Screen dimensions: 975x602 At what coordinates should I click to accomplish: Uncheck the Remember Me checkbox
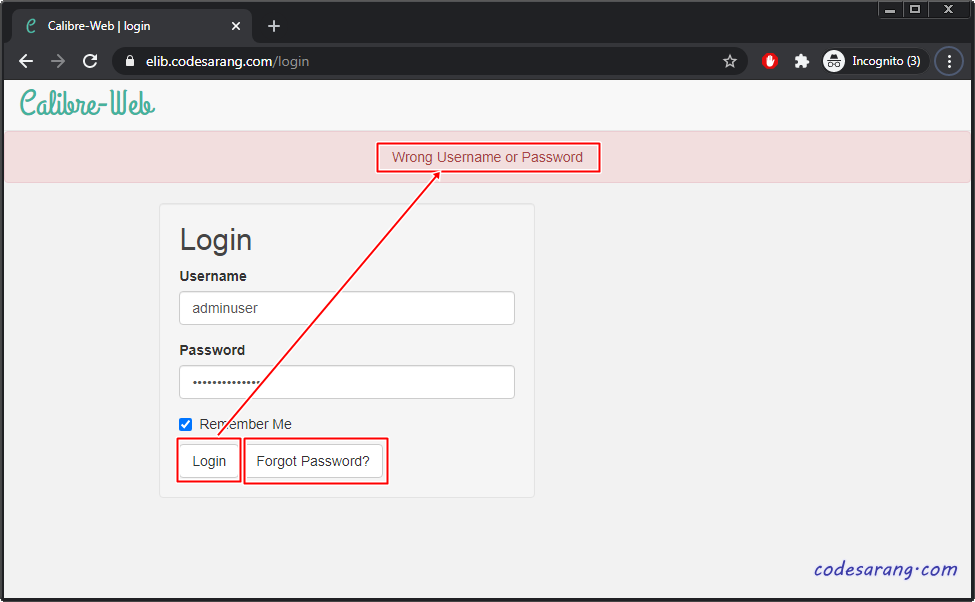185,424
